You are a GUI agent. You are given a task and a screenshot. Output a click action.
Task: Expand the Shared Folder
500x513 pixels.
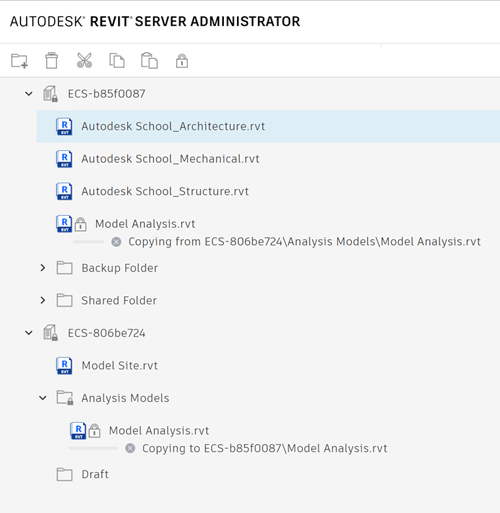point(43,300)
